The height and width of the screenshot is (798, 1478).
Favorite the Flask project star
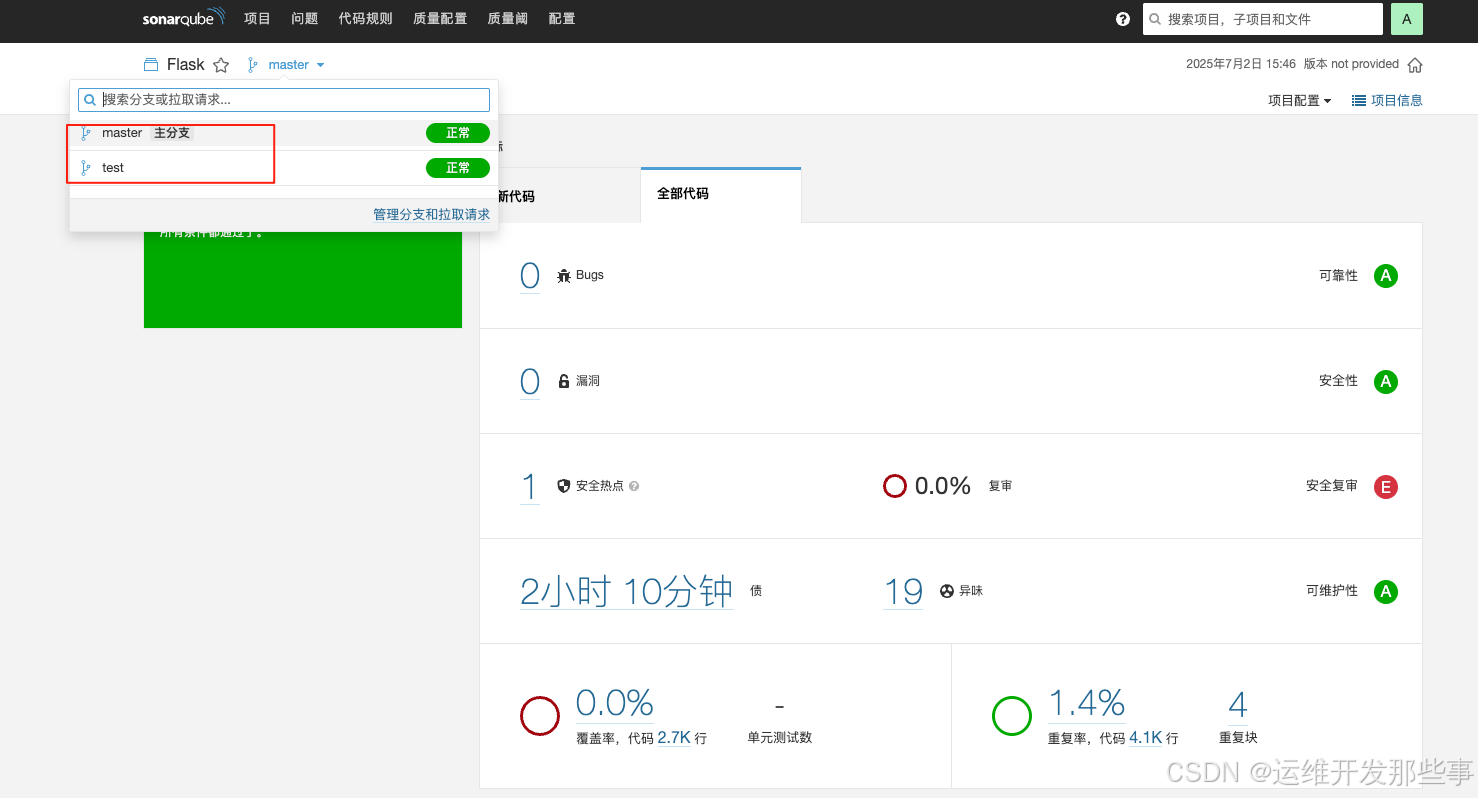click(x=221, y=65)
